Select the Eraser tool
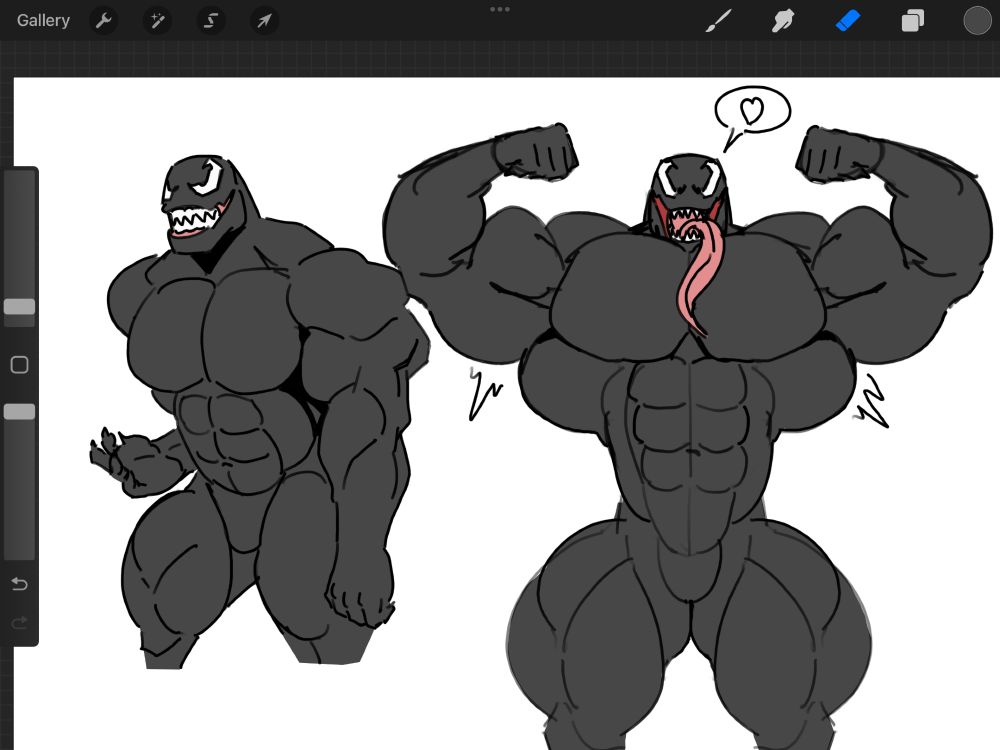Screen dimensions: 1000x750 848,20
